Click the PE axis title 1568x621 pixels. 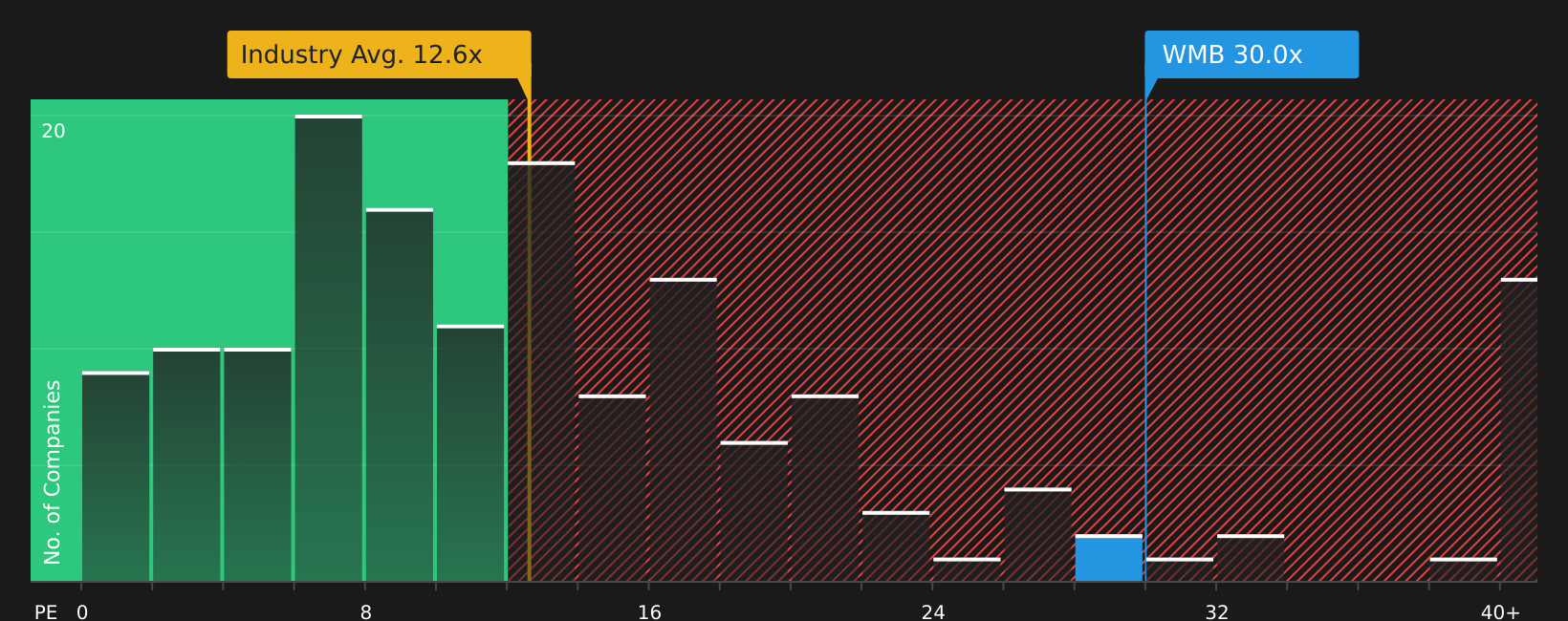[x=46, y=612]
